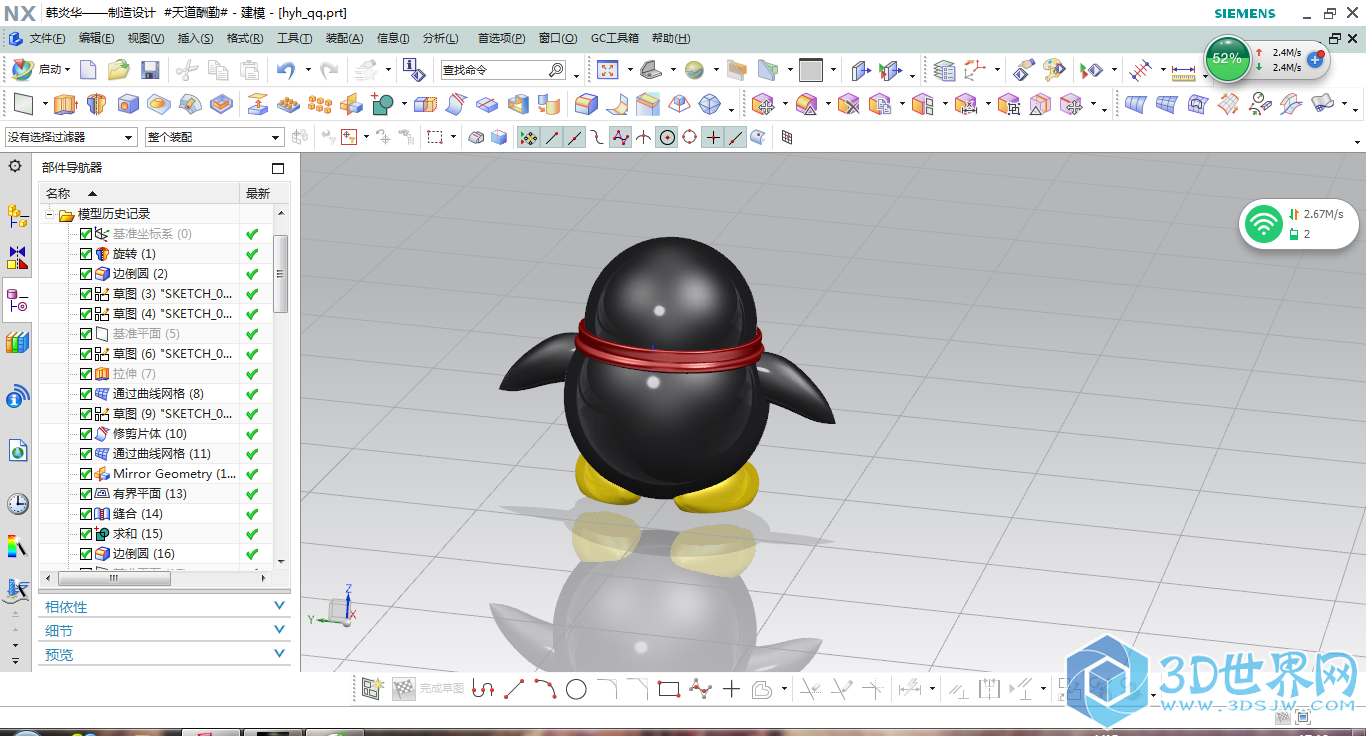This screenshot has width=1366, height=736.
Task: Select the Hole feature icon
Action: point(127,104)
